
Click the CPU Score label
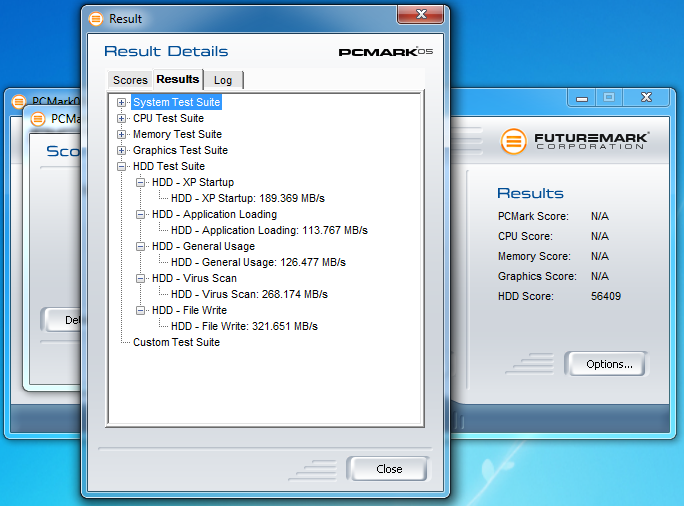(x=525, y=236)
